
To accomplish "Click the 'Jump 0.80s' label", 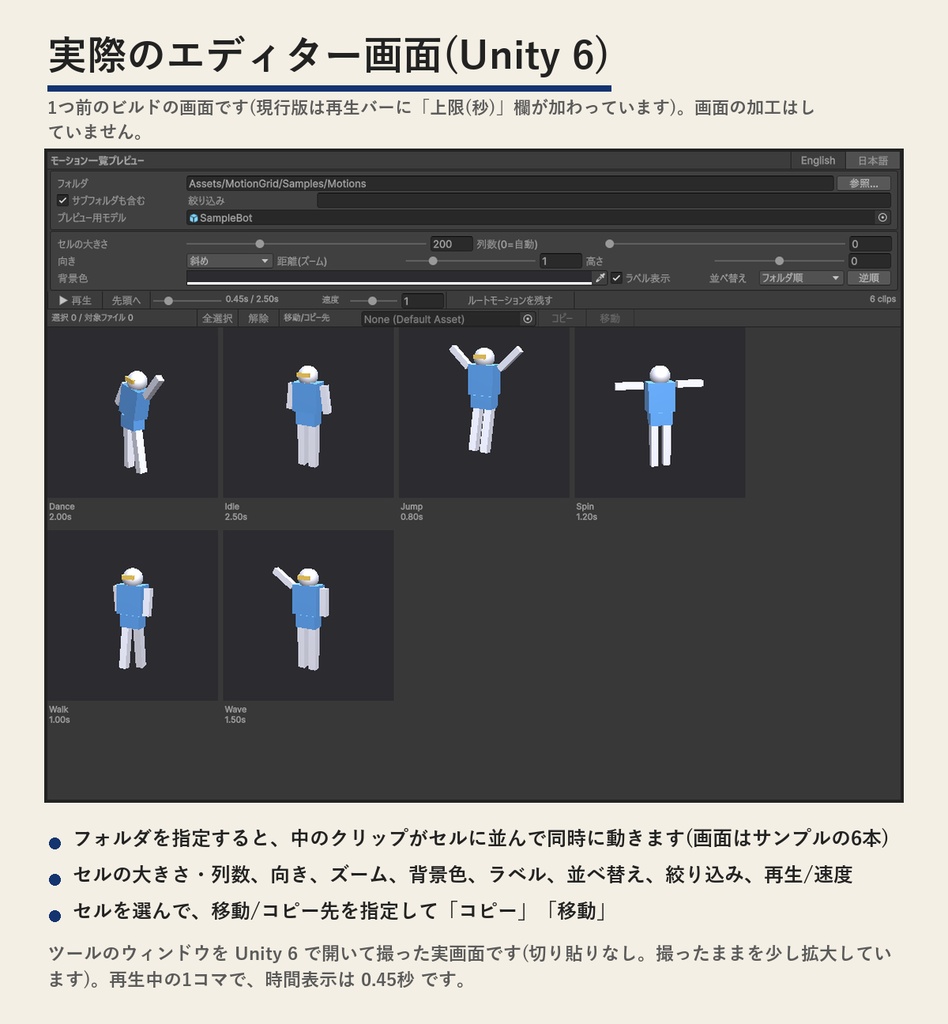I will (412, 511).
